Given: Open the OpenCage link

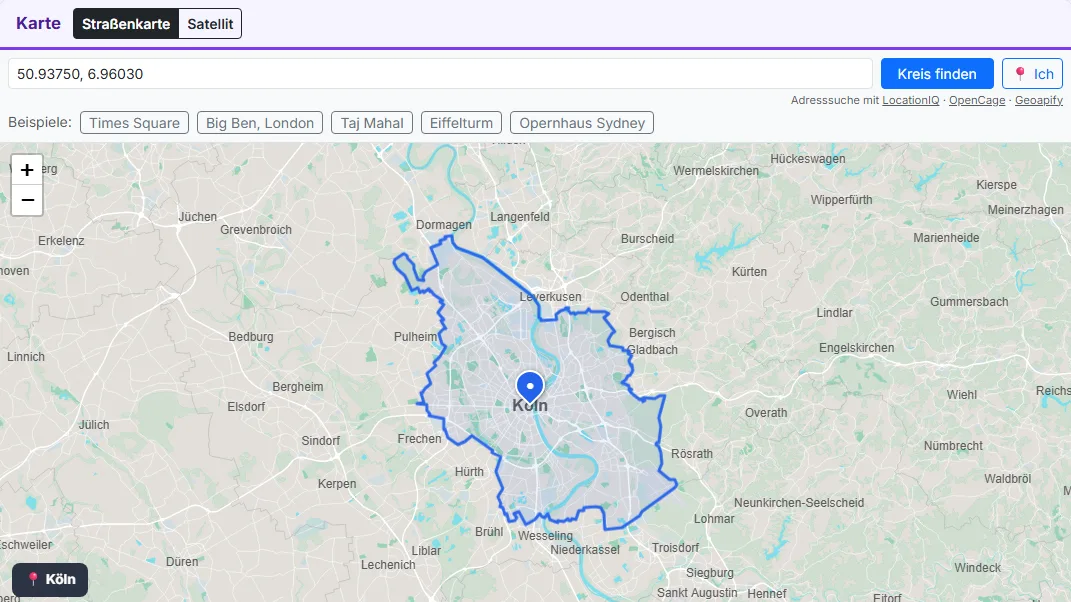Looking at the screenshot, I should click(977, 100).
